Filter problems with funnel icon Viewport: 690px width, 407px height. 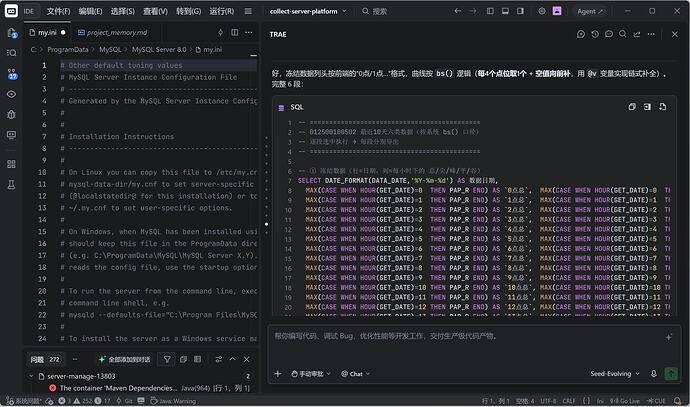pos(167,359)
